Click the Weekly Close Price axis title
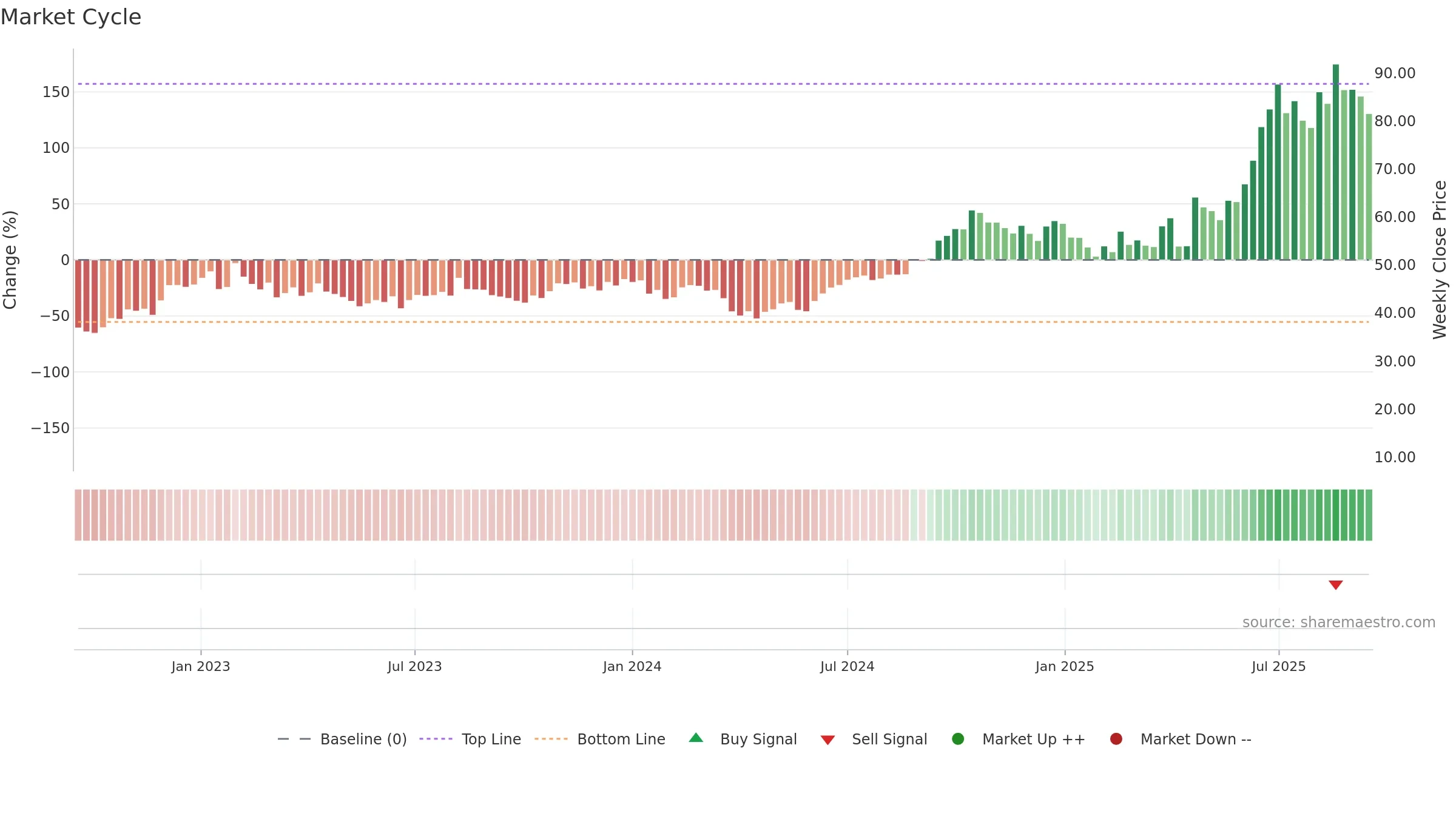The height and width of the screenshot is (819, 1456). 1440,260
